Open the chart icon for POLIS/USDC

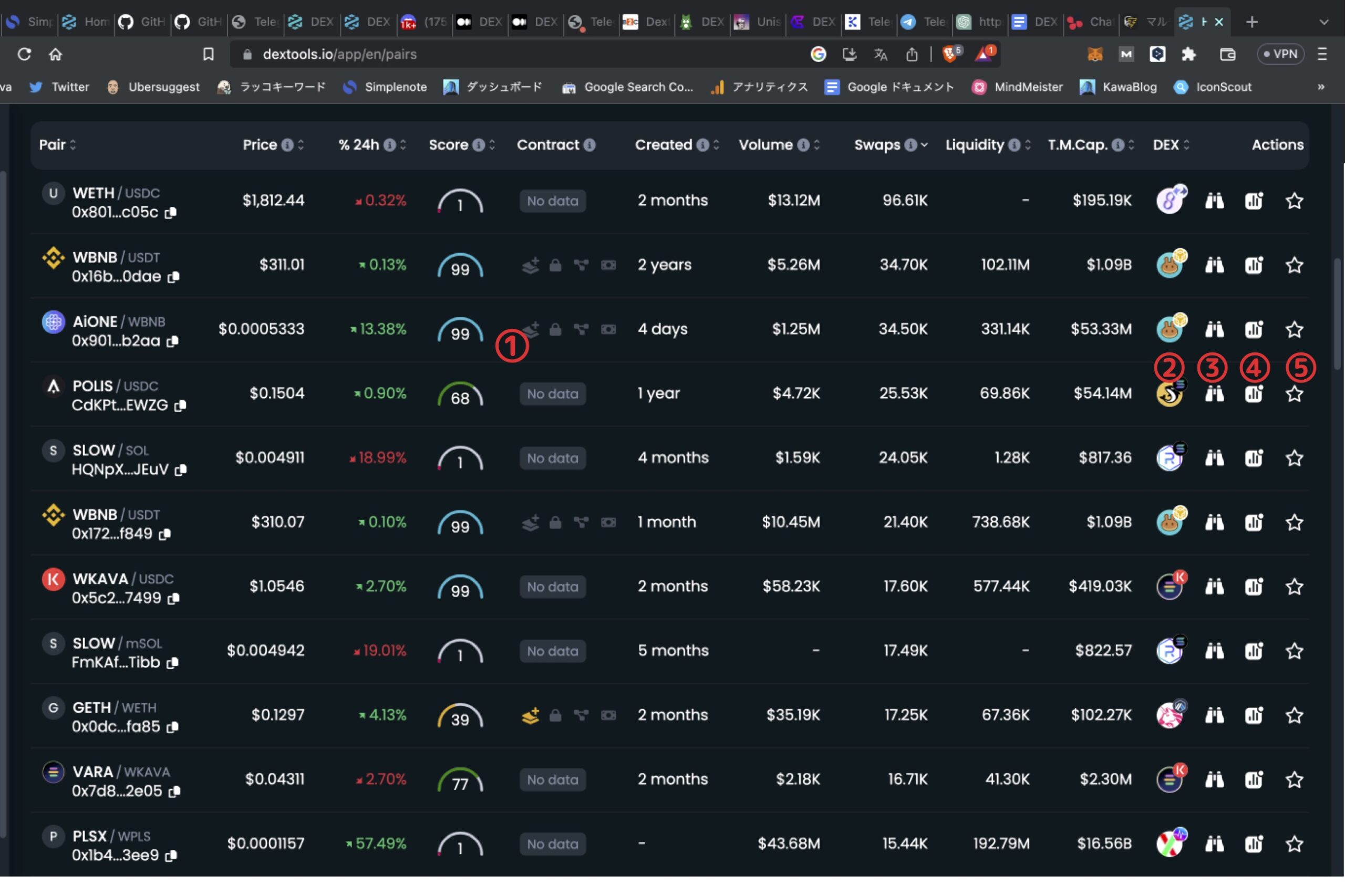(x=1255, y=394)
